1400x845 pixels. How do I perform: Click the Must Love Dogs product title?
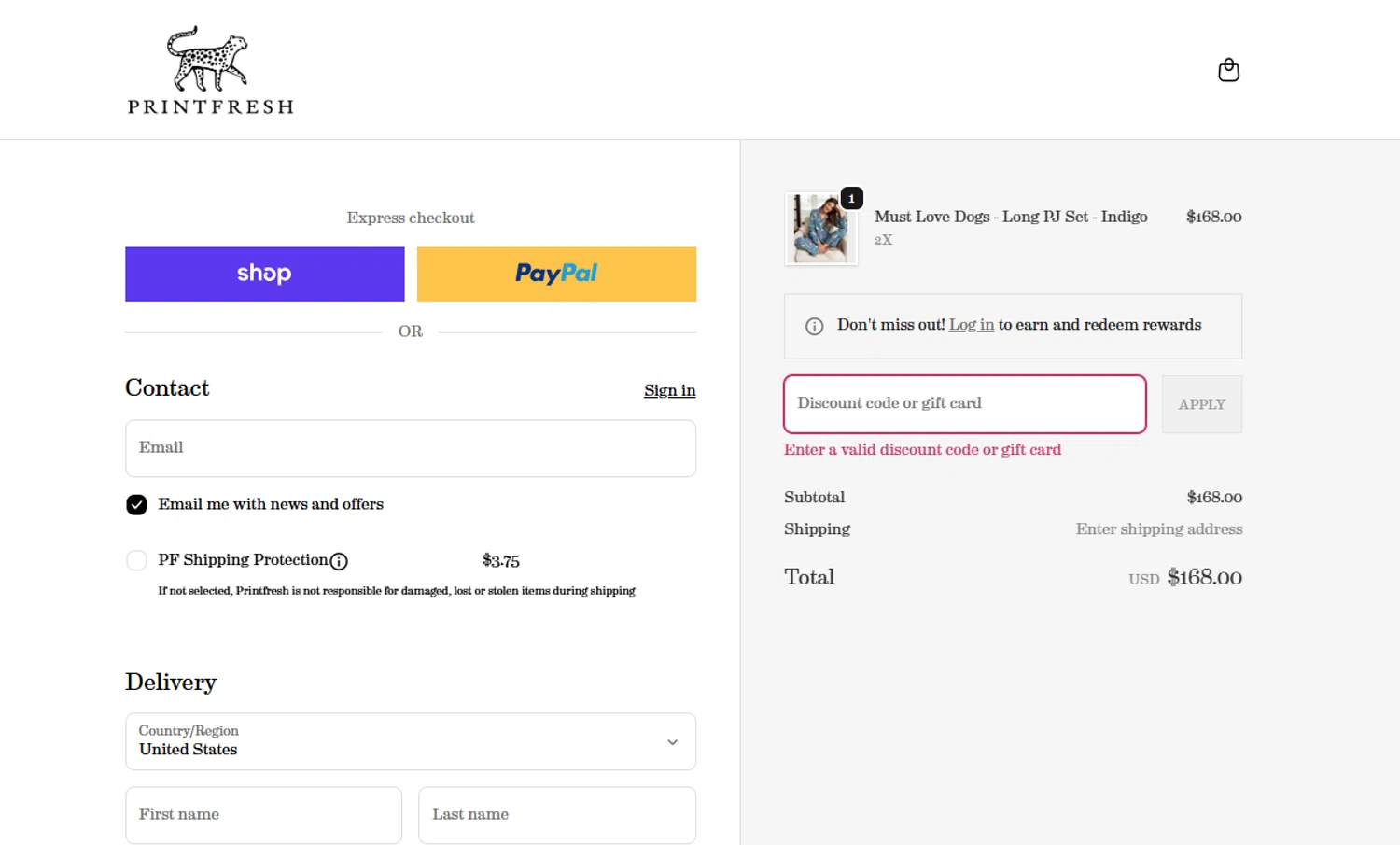tap(1011, 217)
